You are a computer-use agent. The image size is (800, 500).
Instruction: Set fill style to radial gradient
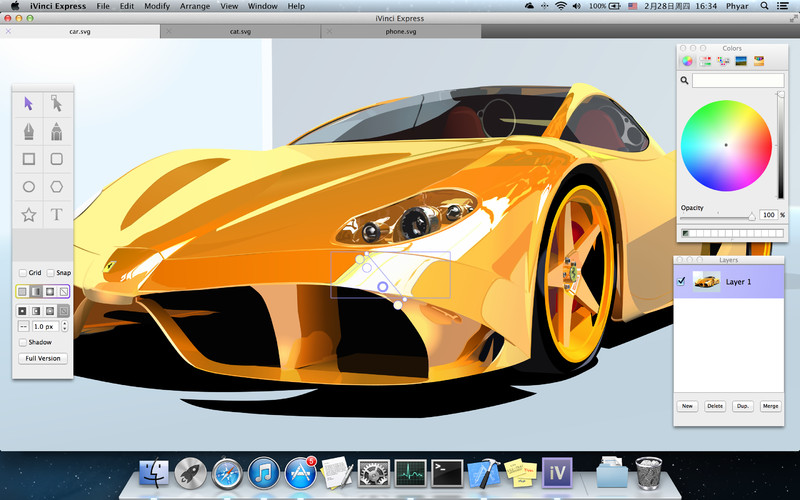49,292
